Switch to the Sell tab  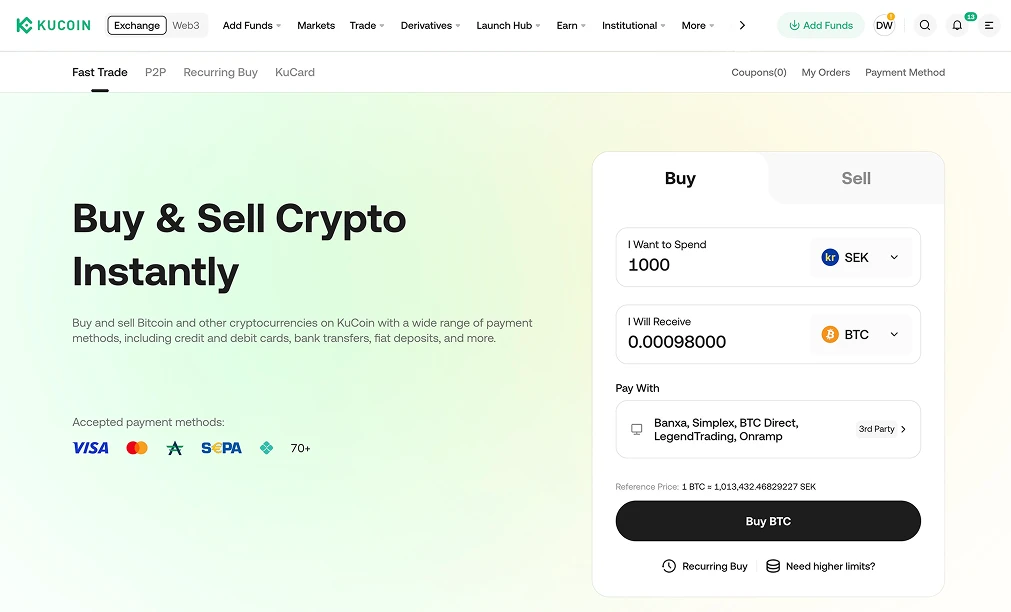pyautogui.click(x=855, y=178)
